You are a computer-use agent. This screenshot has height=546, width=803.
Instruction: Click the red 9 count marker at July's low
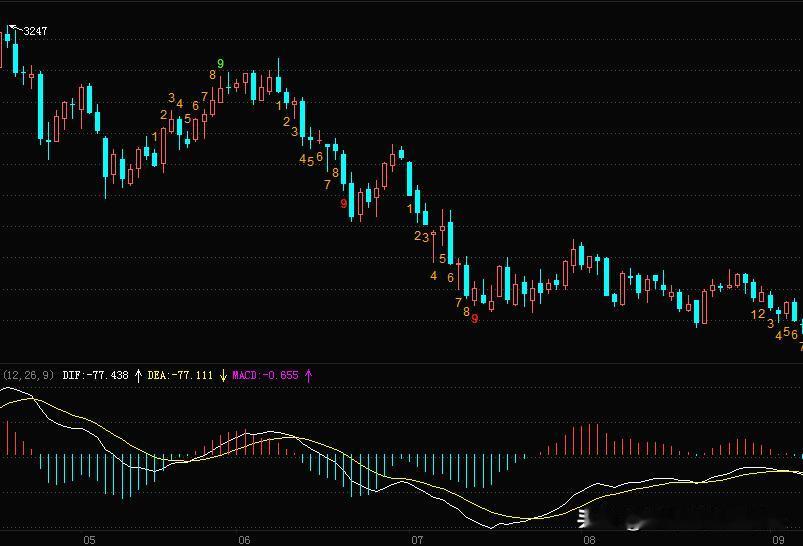click(475, 319)
